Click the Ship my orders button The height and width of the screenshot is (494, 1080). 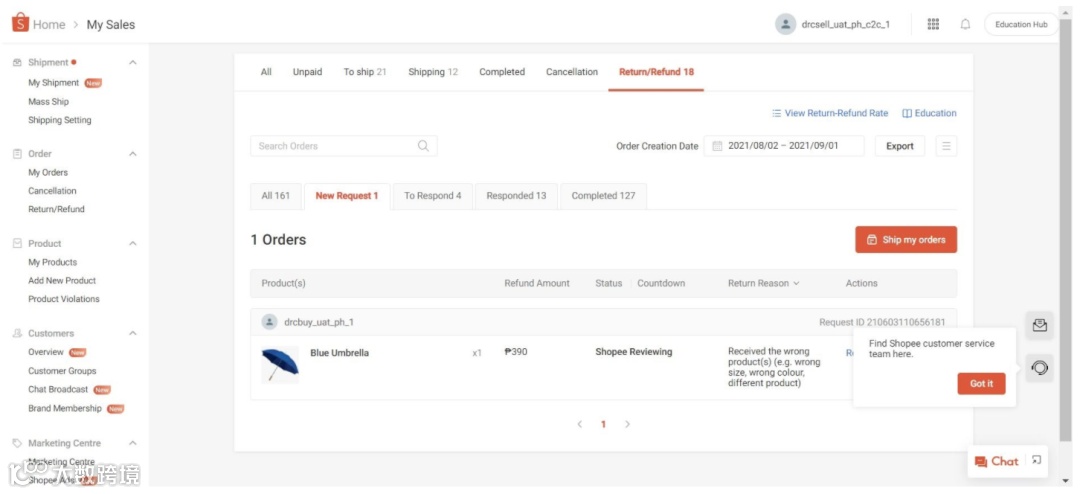(x=906, y=240)
